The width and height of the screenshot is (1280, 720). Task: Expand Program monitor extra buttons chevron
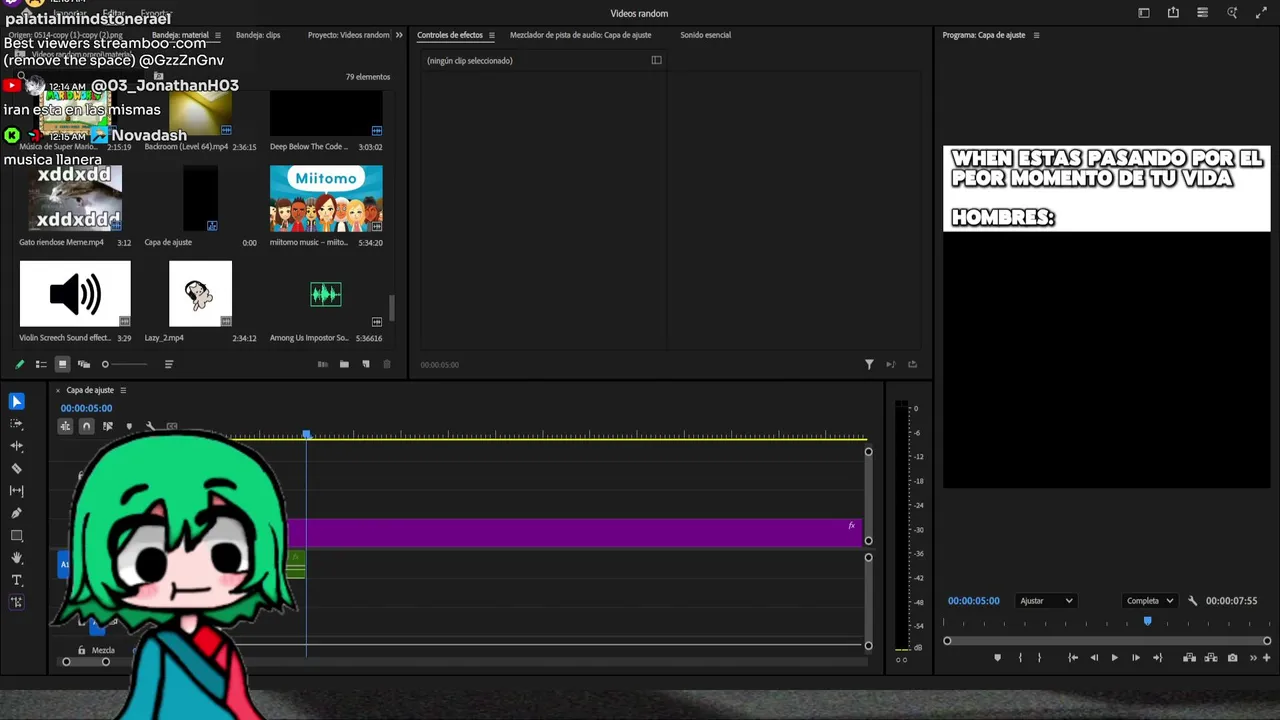point(1253,658)
